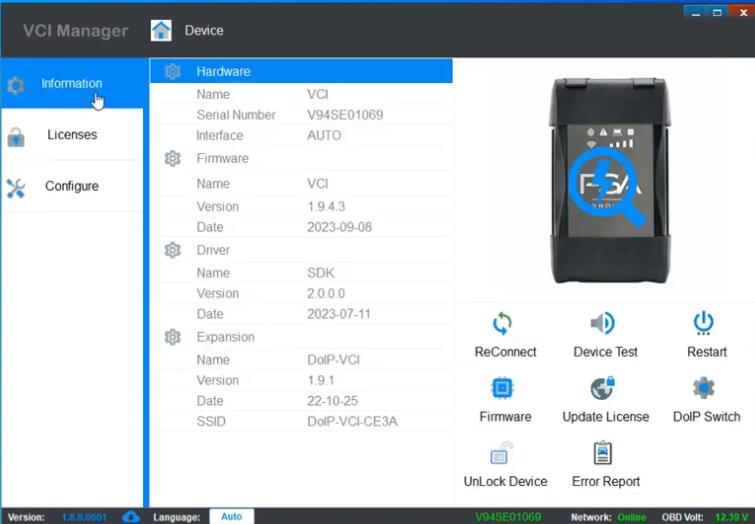
Task: Click the UnLock Device icon
Action: [501, 453]
